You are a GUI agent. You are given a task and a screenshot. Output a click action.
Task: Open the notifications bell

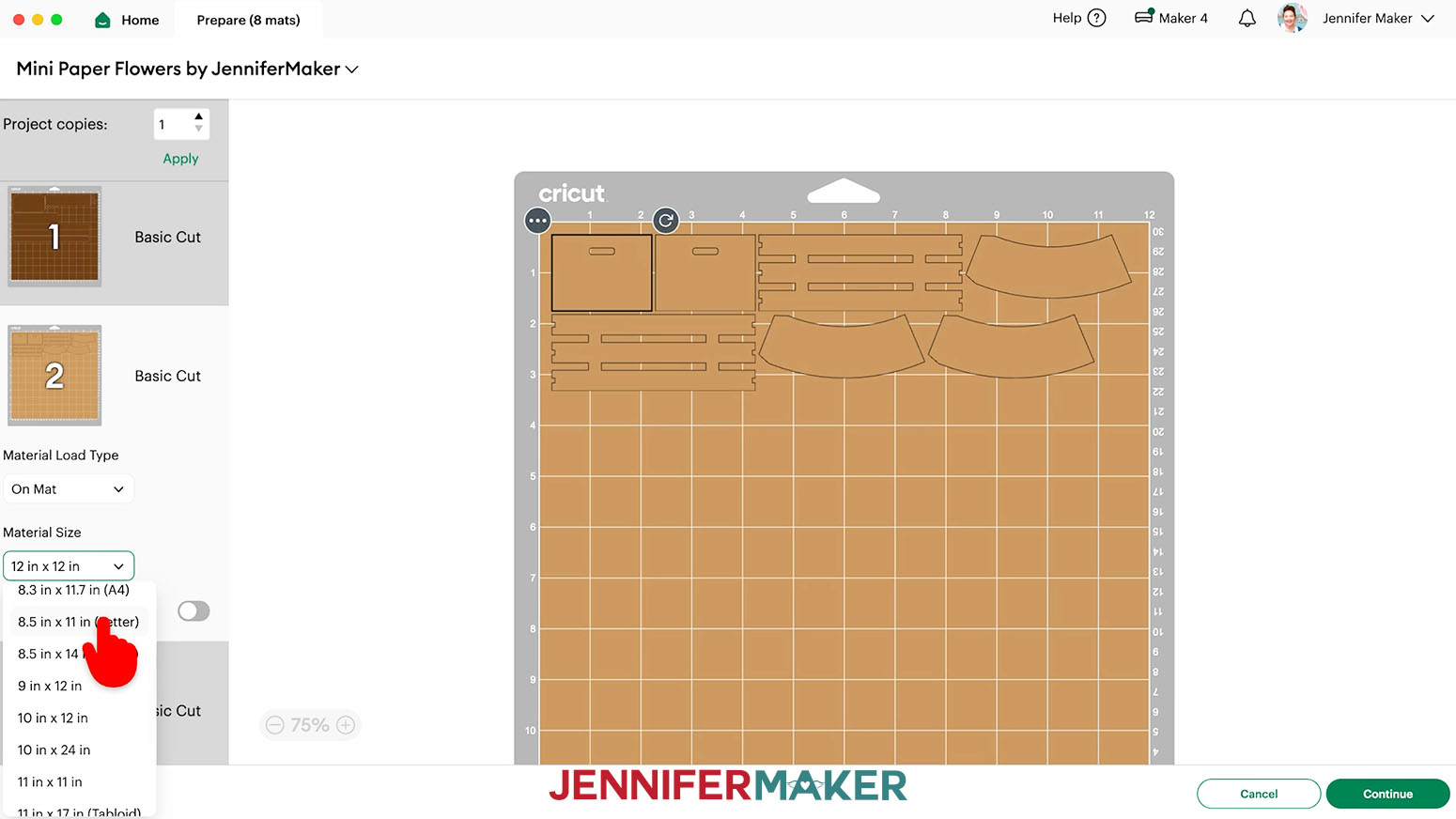(x=1247, y=18)
